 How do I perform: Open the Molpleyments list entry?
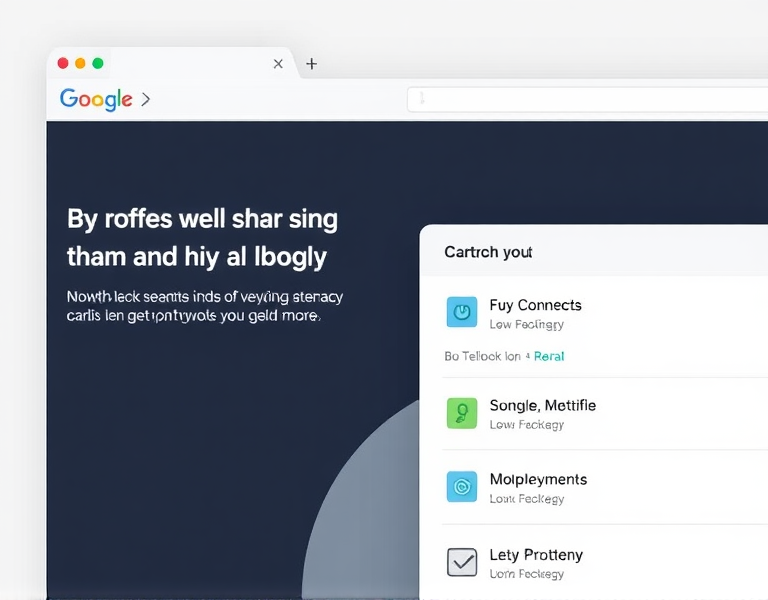[x=538, y=480]
